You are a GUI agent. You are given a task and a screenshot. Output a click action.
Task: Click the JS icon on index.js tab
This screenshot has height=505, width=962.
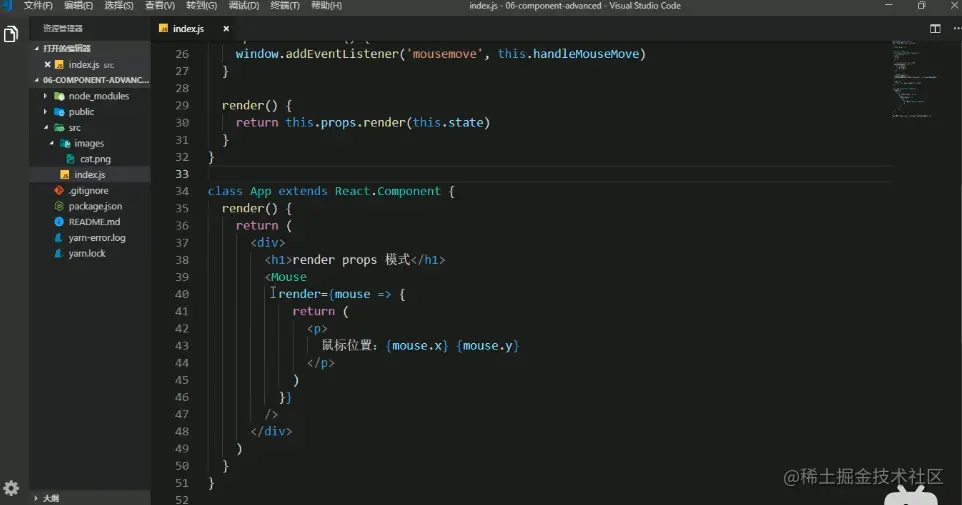(163, 29)
